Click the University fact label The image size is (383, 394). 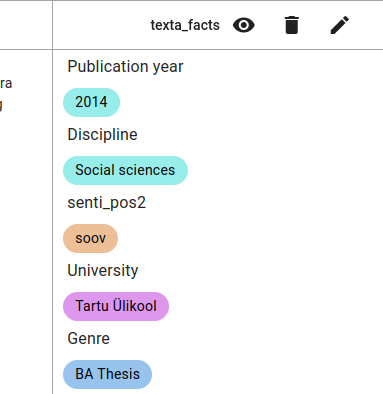103,271
